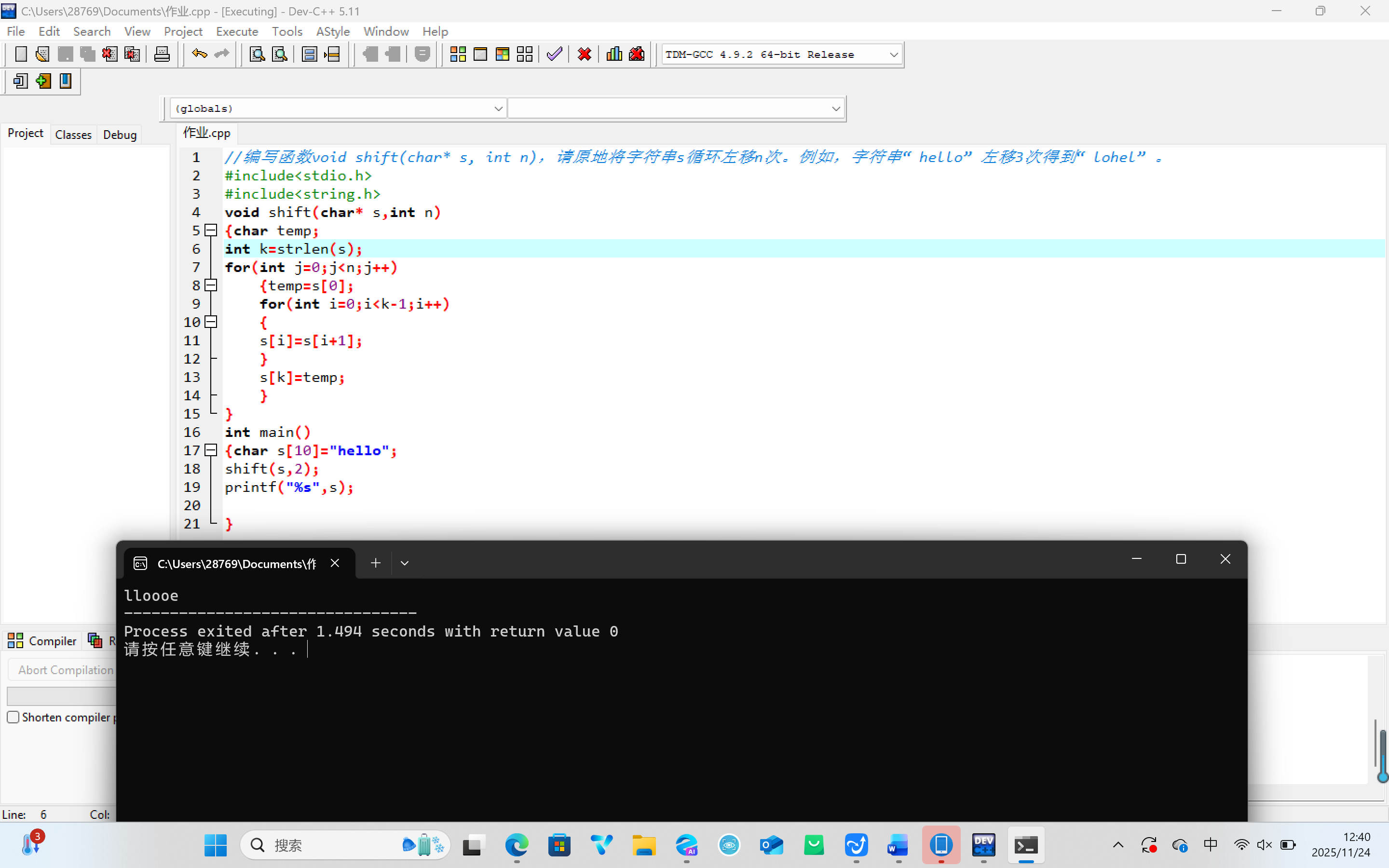Click the Syntax Check purple checkmark icon

pyautogui.click(x=555, y=54)
